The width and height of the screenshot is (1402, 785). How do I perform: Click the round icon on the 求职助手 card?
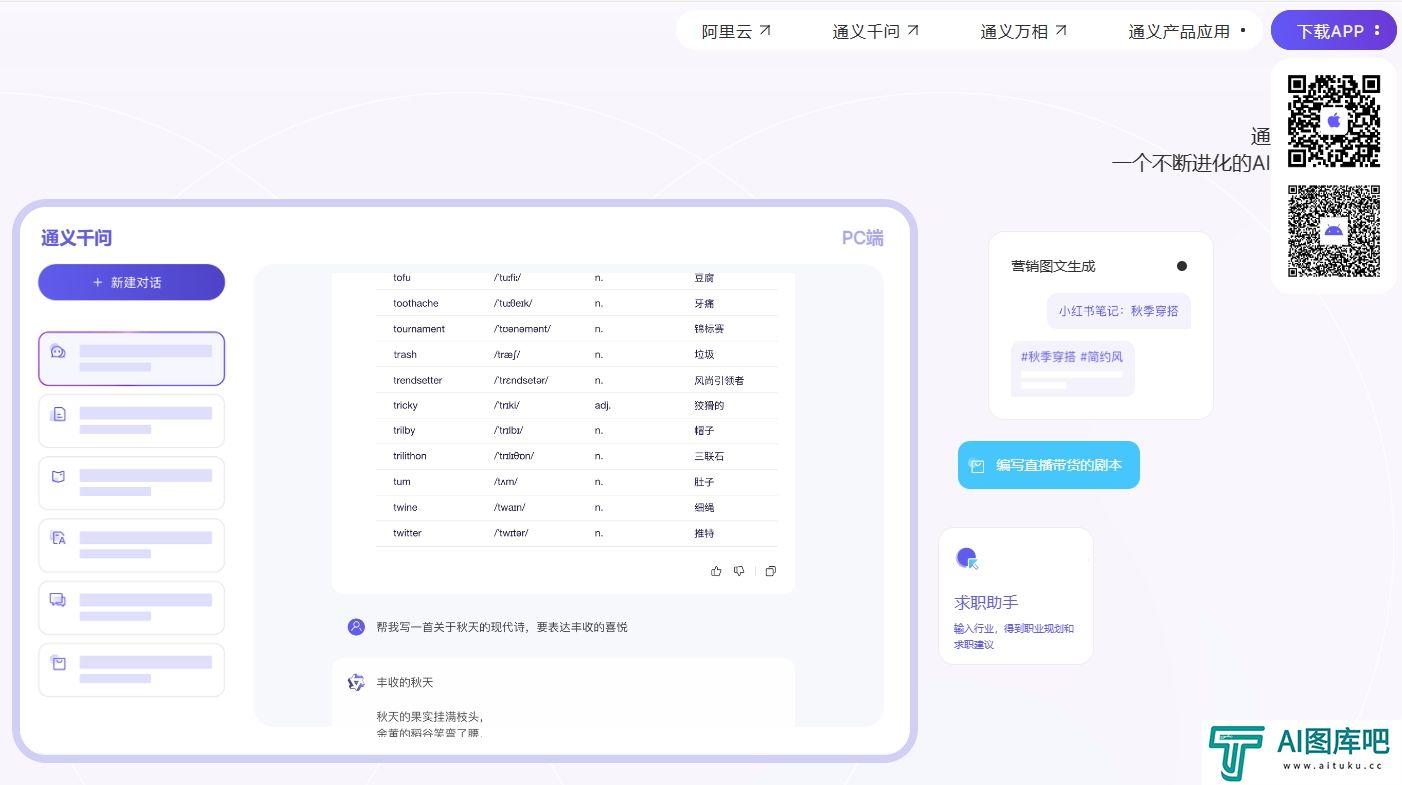coord(967,559)
